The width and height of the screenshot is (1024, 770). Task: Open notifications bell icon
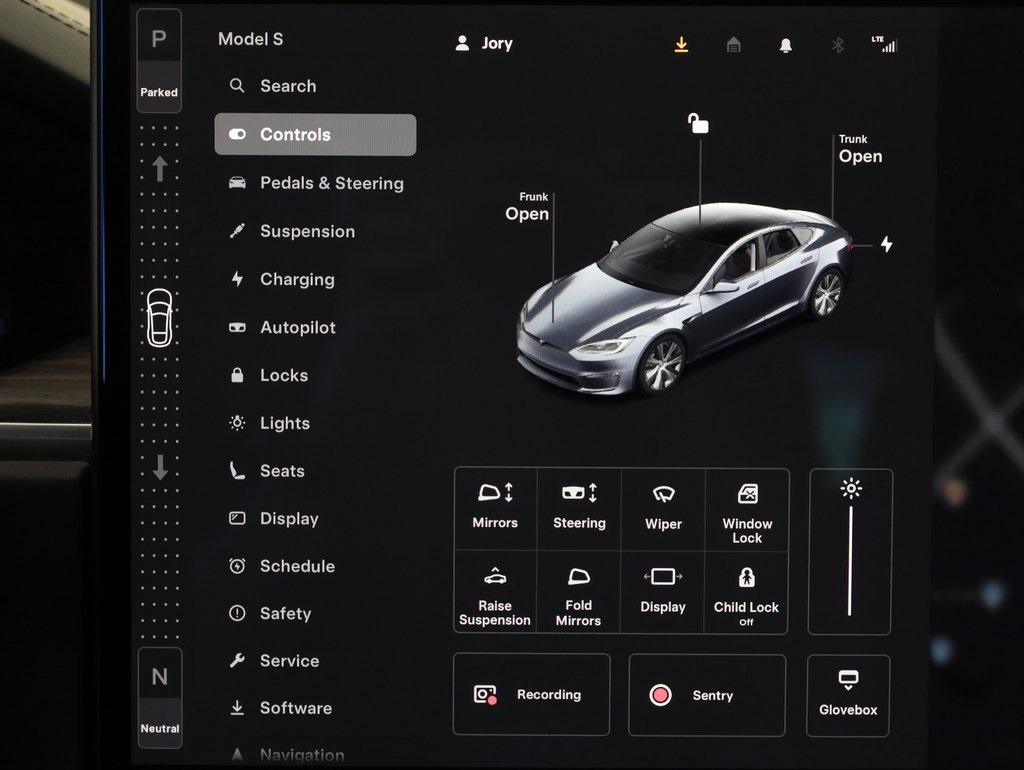[x=786, y=45]
